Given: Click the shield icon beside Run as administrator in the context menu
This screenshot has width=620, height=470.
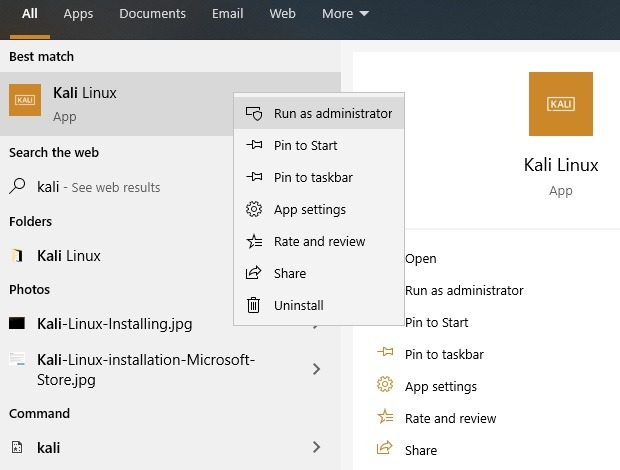Looking at the screenshot, I should pyautogui.click(x=254, y=113).
